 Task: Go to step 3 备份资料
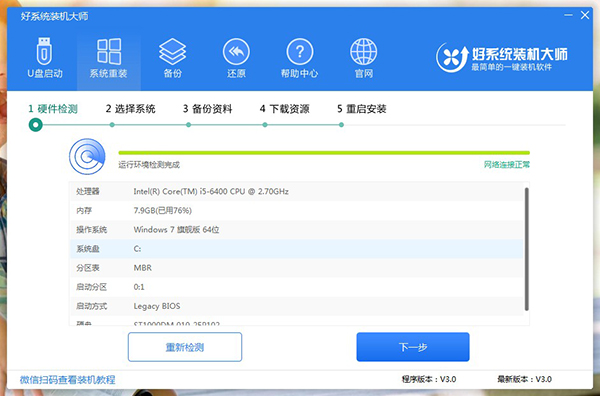pyautogui.click(x=207, y=109)
